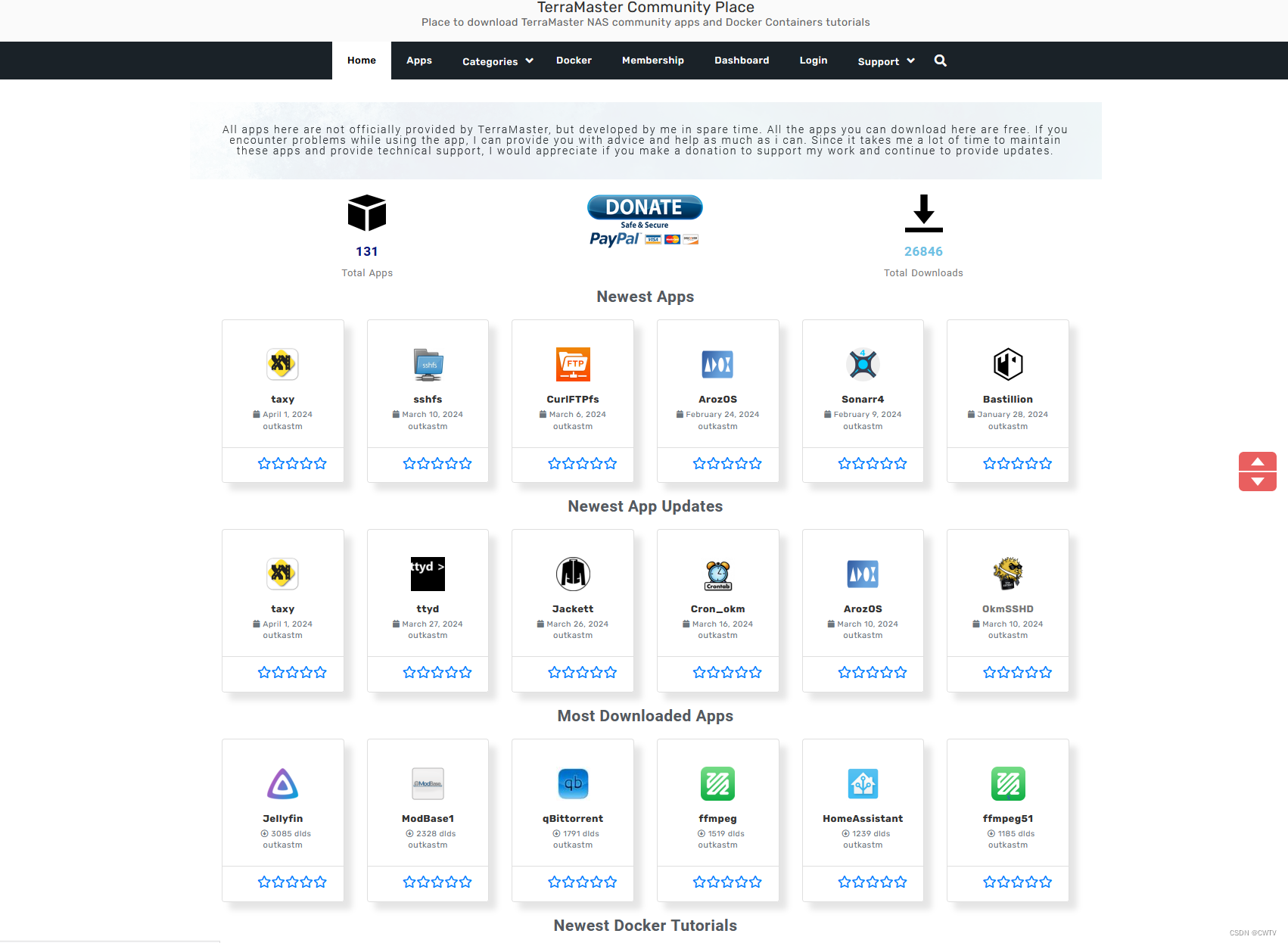
Task: Open the Jellyfin app icon
Action: click(x=282, y=783)
